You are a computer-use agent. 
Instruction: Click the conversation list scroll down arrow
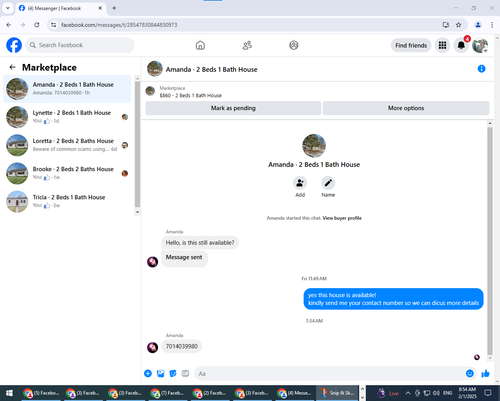tap(137, 212)
